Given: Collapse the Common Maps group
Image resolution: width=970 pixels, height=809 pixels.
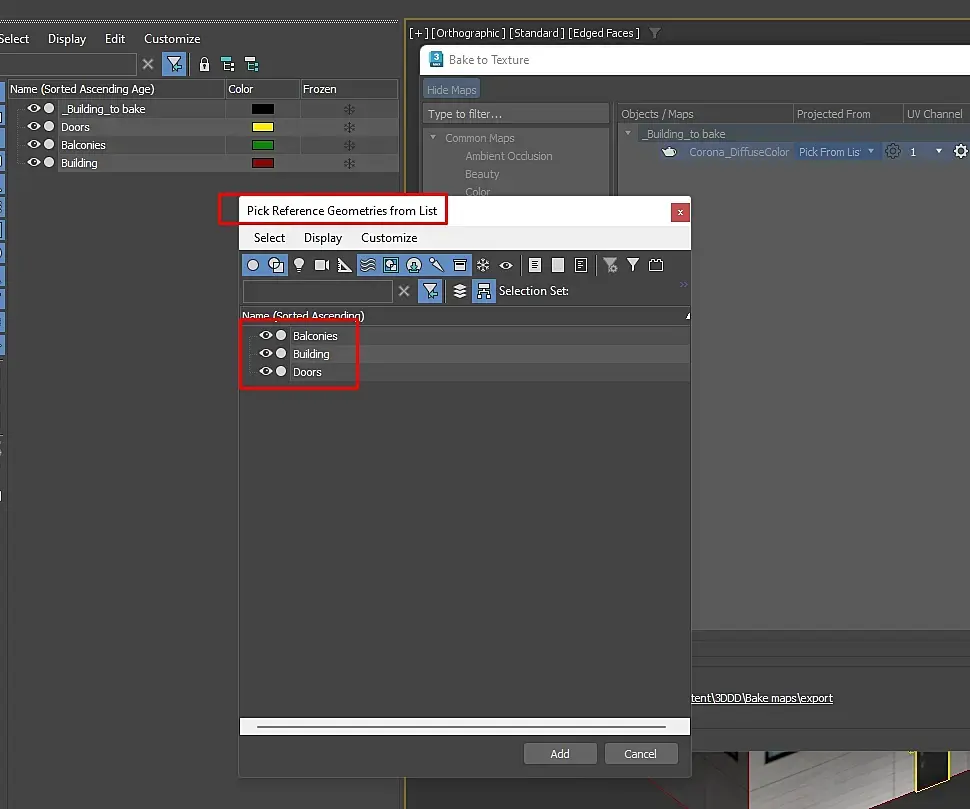Looking at the screenshot, I should [433, 137].
